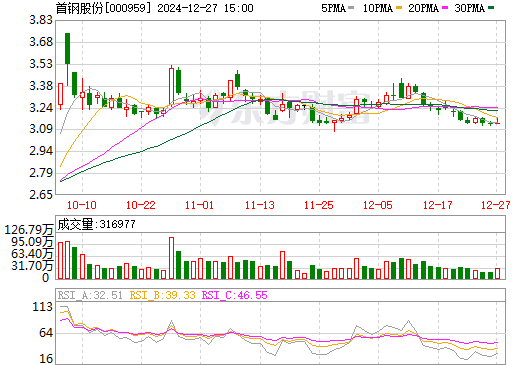Click the 16 RSI axis label

pyautogui.click(x=46, y=359)
